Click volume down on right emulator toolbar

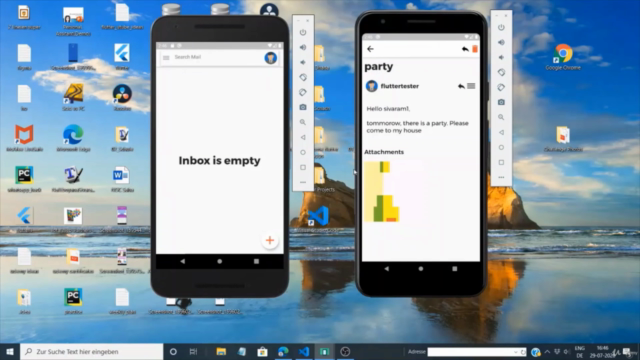click(501, 58)
